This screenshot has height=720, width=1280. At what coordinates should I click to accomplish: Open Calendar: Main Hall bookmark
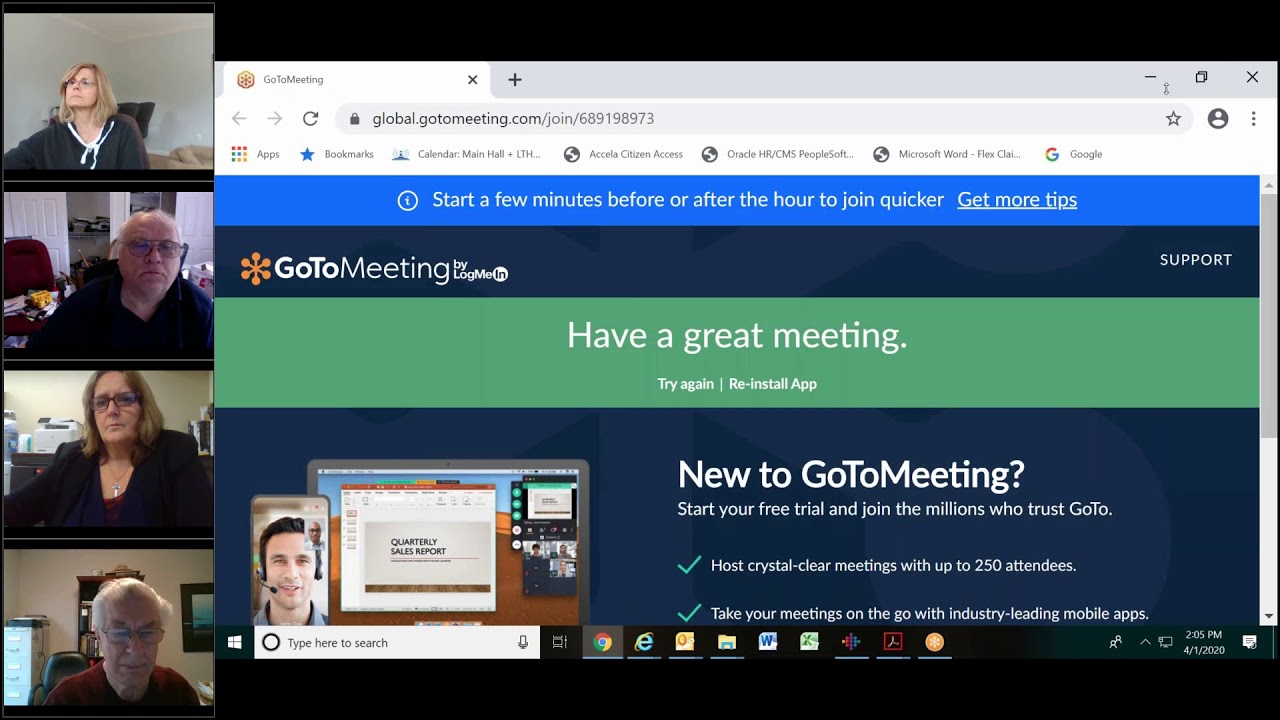467,154
